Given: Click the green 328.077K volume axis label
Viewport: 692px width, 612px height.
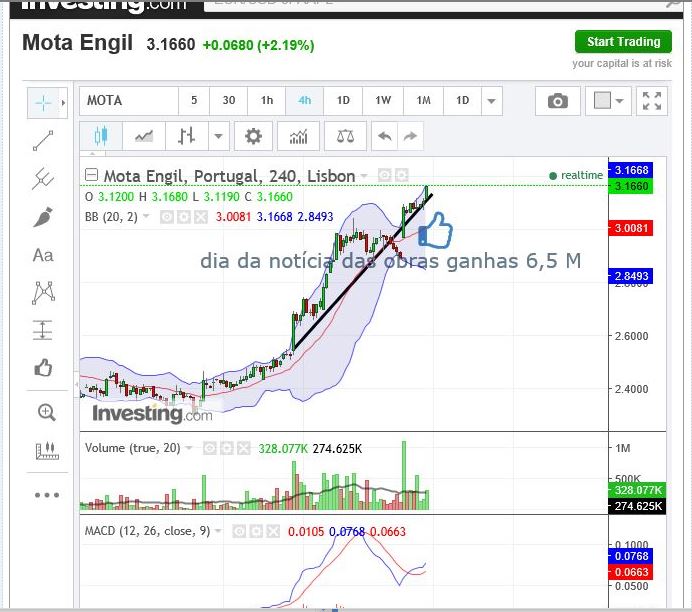Looking at the screenshot, I should (637, 490).
